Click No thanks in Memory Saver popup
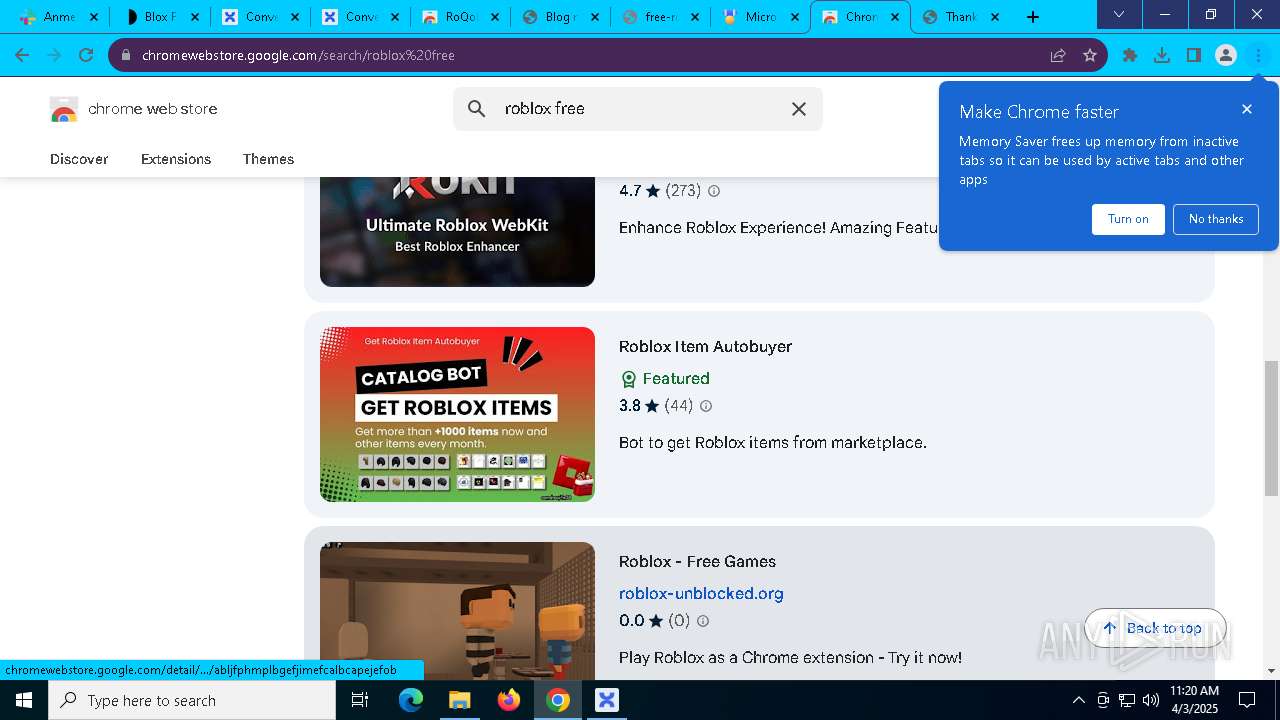The width and height of the screenshot is (1280, 720). tap(1216, 219)
